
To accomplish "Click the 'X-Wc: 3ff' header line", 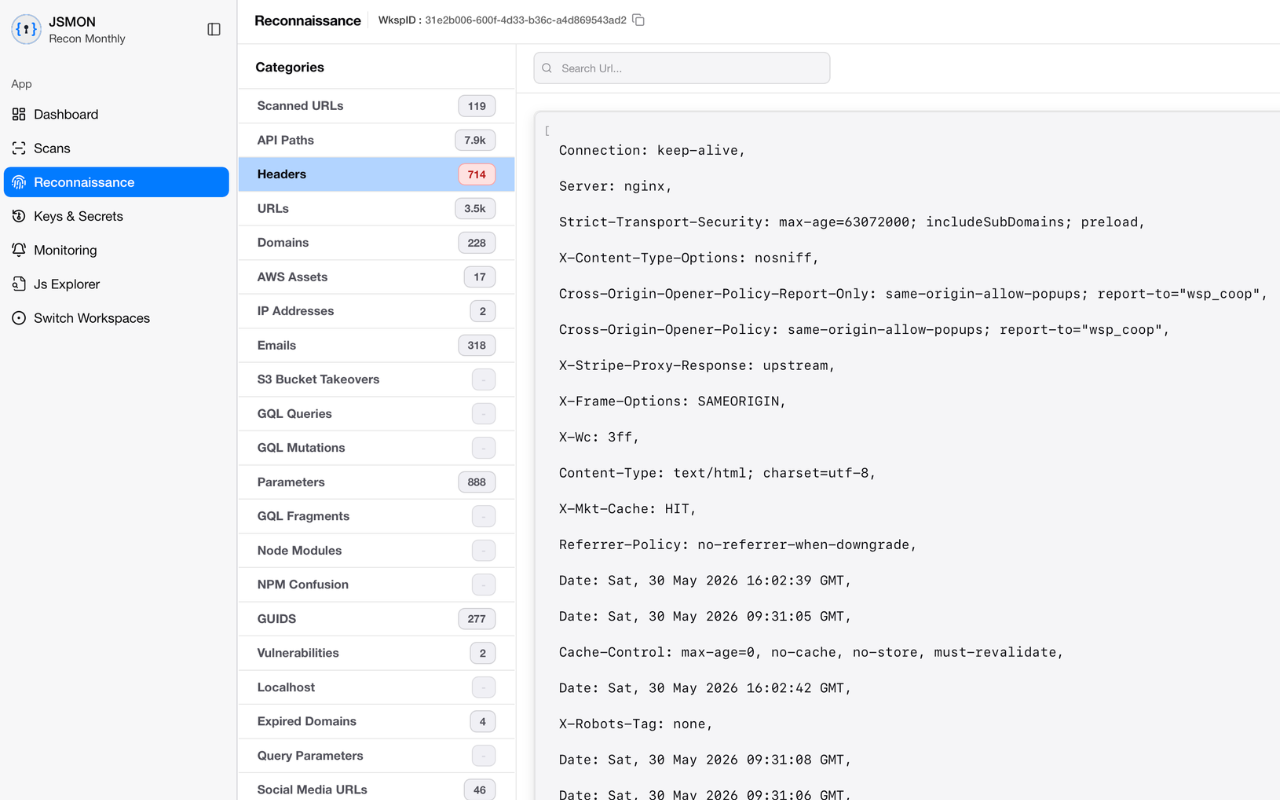I will (x=599, y=437).
